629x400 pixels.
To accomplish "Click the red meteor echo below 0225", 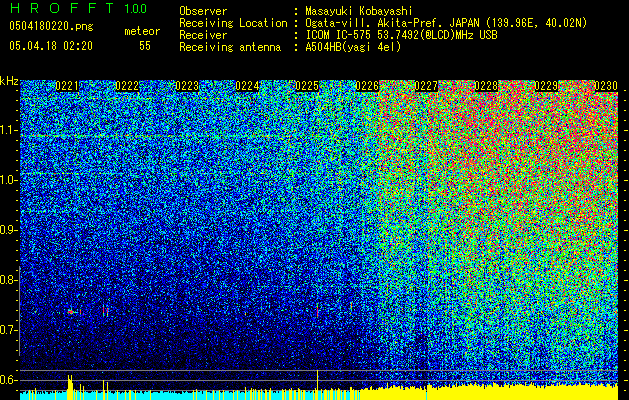I will click(317, 311).
